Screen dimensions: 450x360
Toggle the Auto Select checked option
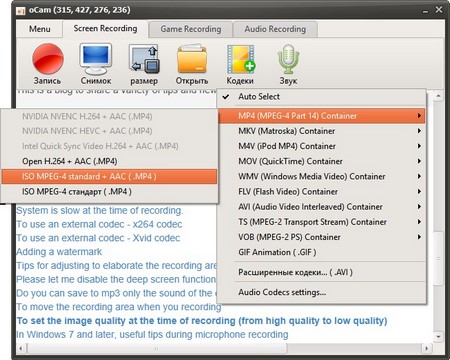[321, 97]
